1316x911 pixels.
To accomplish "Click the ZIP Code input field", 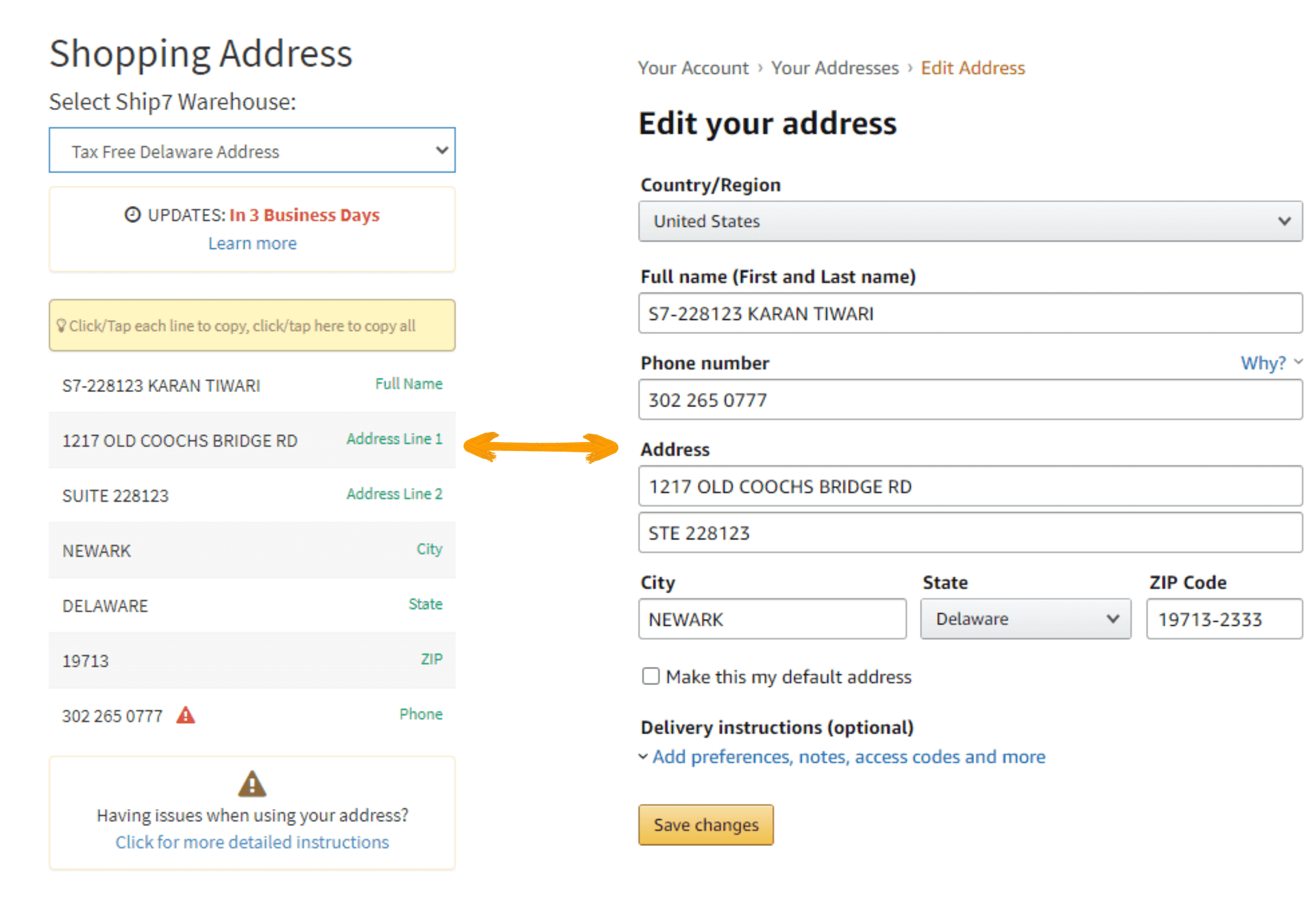I will click(1224, 619).
